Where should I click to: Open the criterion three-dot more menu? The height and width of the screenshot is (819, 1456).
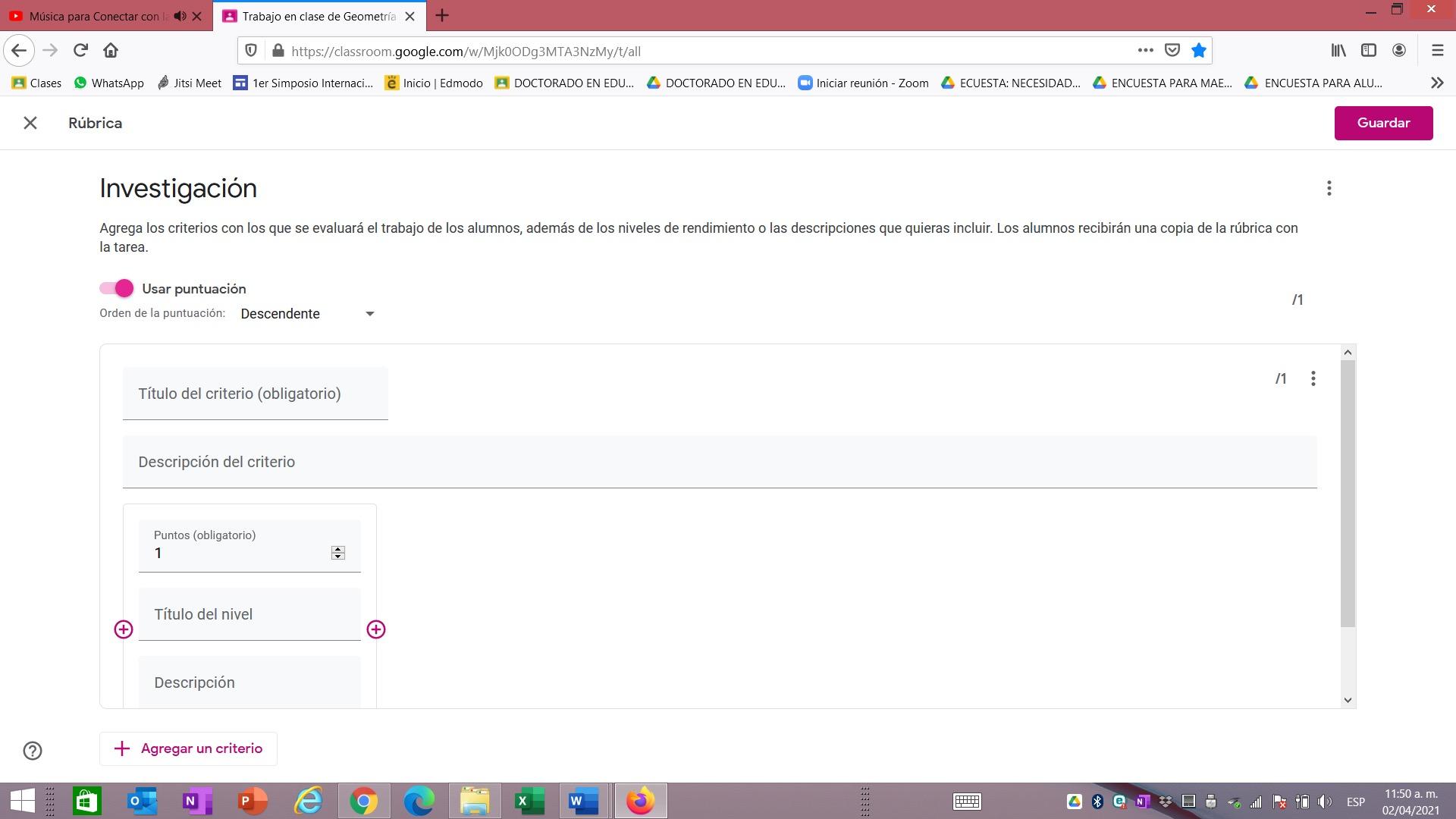click(1313, 378)
